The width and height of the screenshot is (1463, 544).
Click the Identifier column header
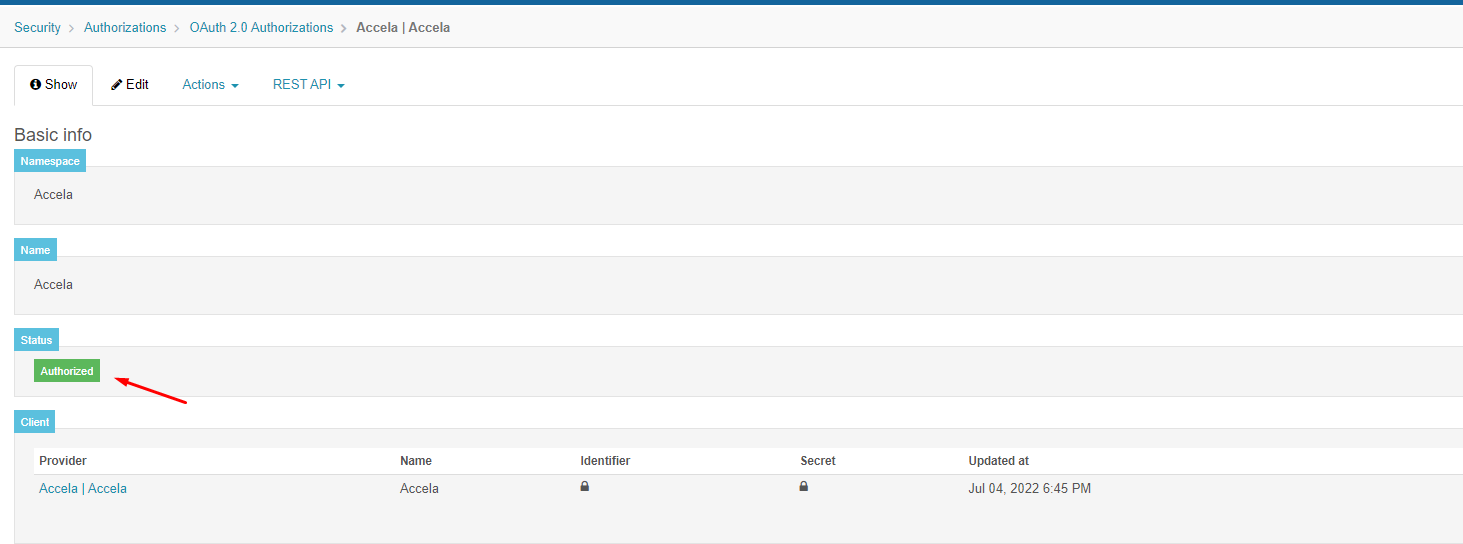click(x=605, y=461)
